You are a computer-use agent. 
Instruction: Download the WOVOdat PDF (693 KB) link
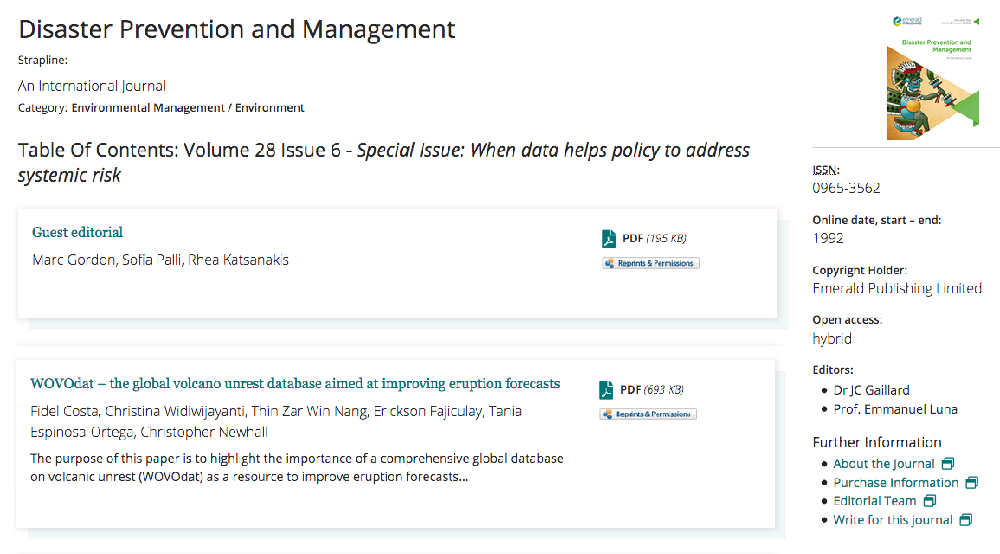(651, 390)
